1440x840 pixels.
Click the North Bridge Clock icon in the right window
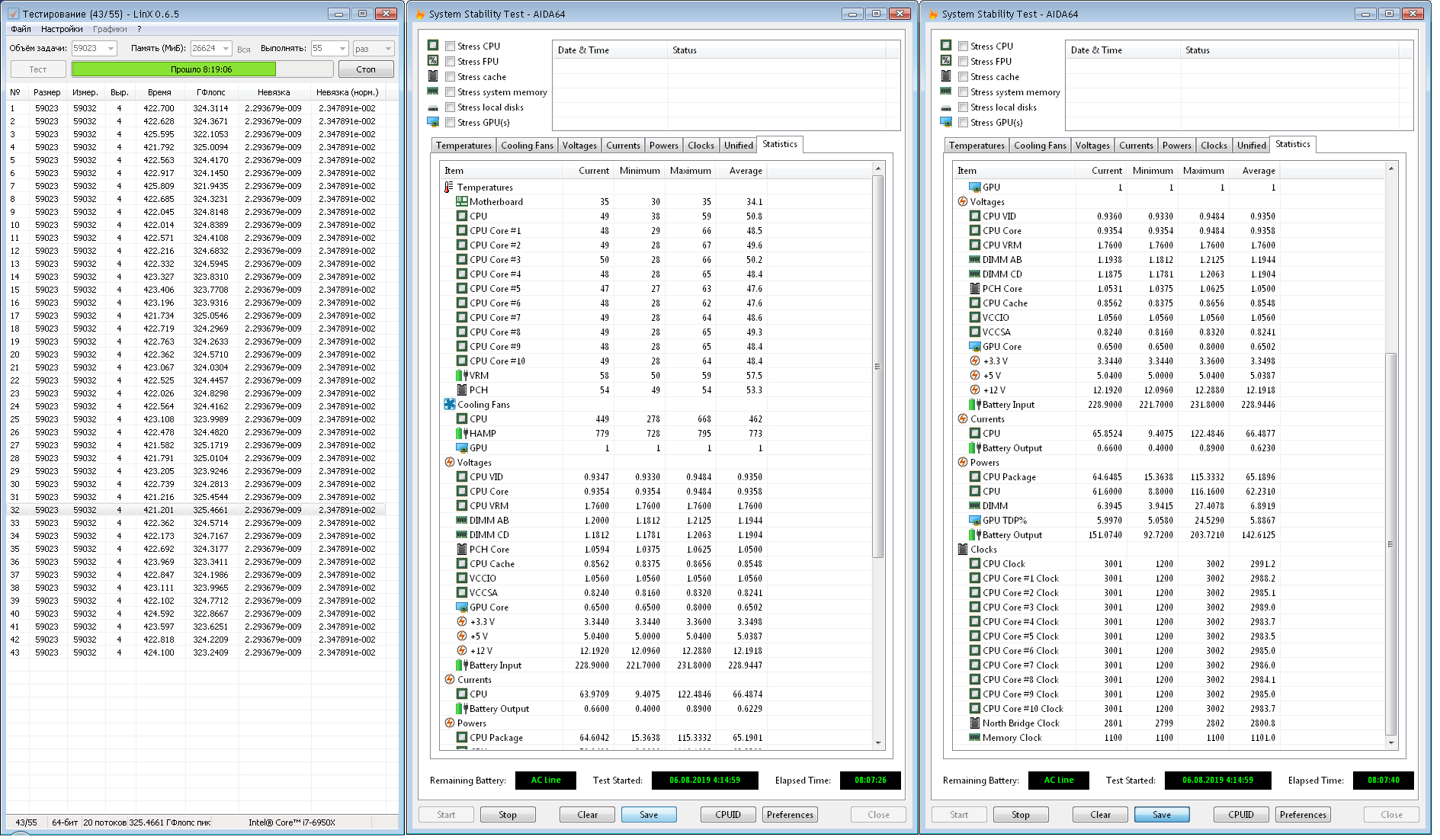974,723
